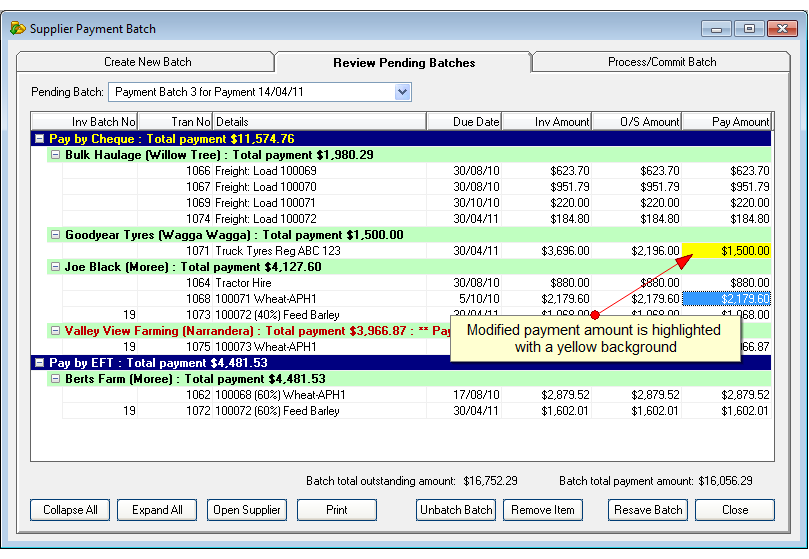
Task: Collapse the Pay by EFT group
Action: [39, 362]
